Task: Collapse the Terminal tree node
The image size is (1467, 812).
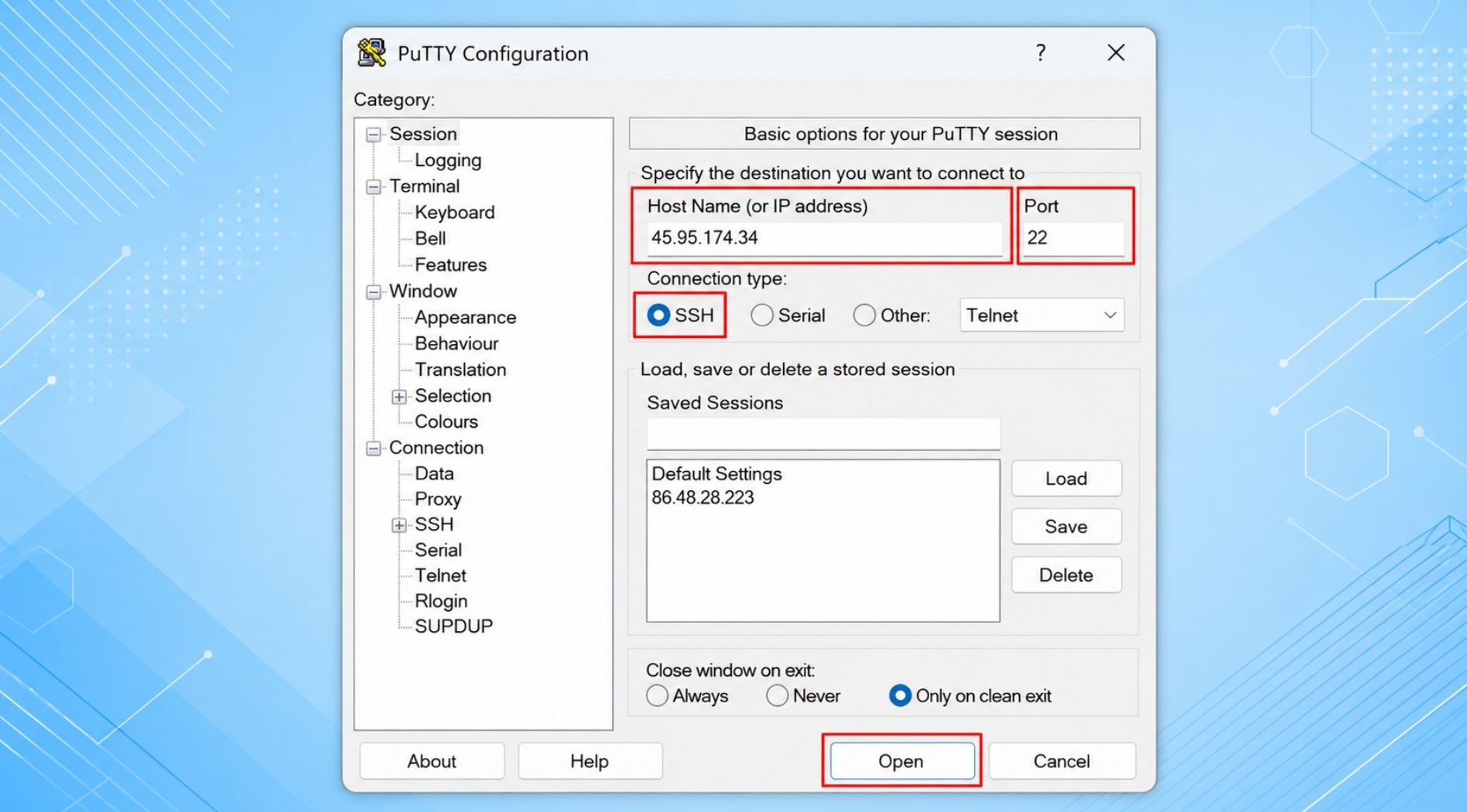Action: coord(374,187)
